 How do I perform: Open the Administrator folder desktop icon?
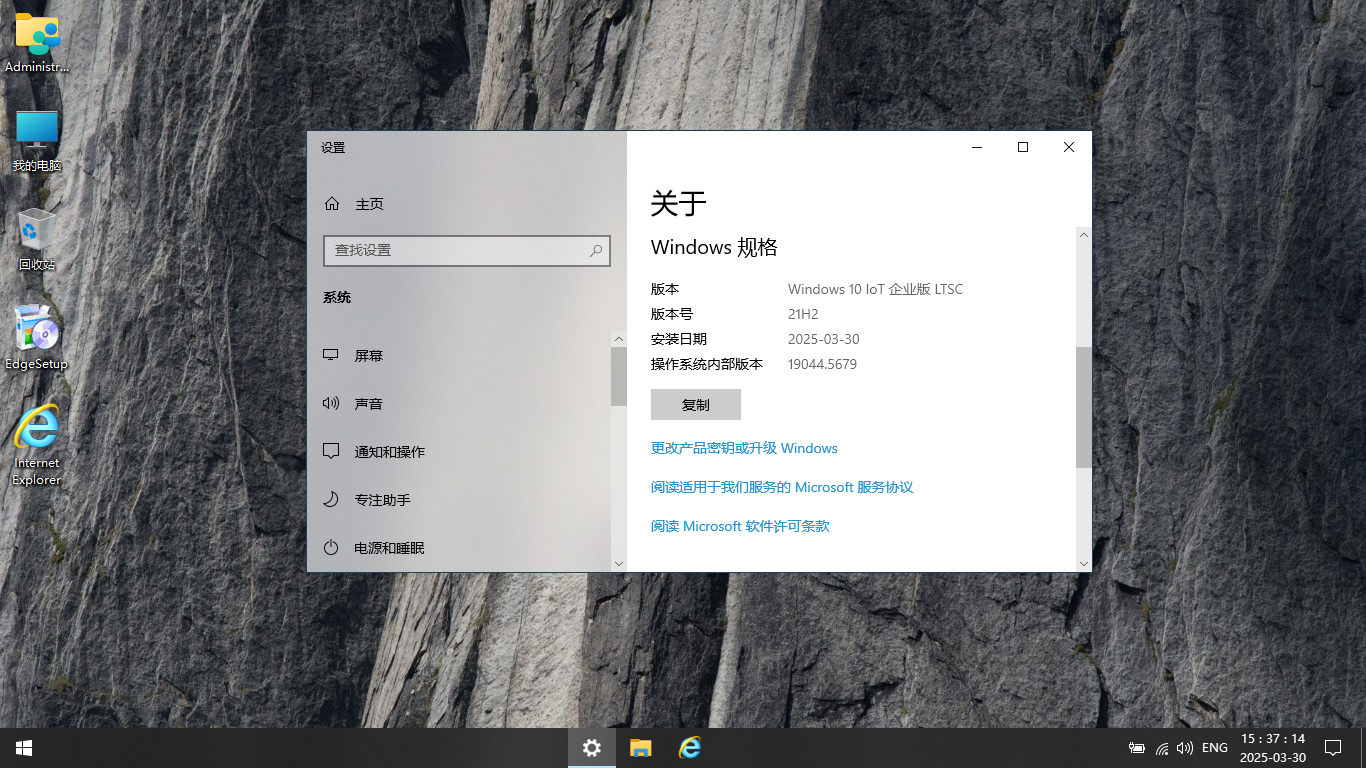point(37,42)
